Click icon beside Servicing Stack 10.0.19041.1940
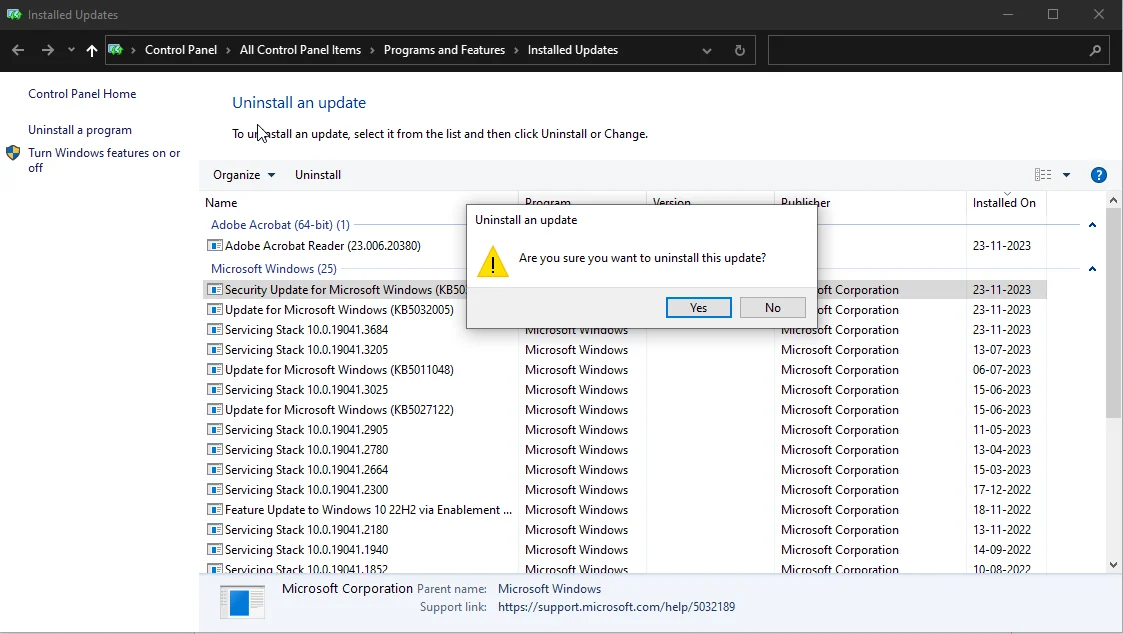1123x634 pixels. pyautogui.click(x=214, y=549)
